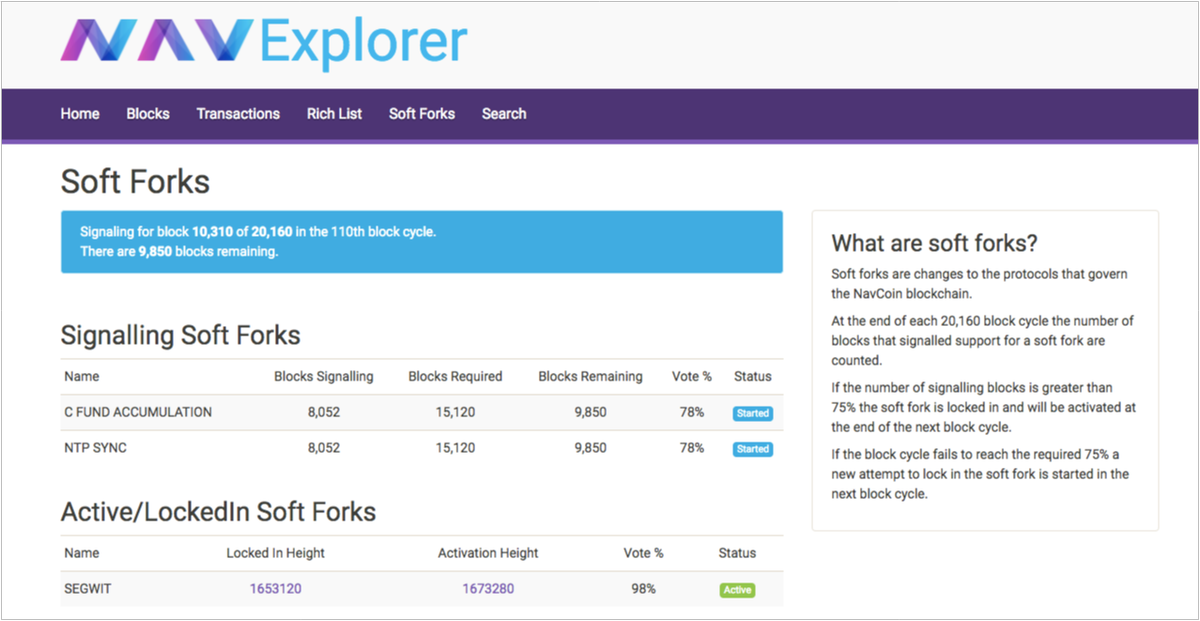The image size is (1200, 621).
Task: Click the Activation Height column header
Action: [x=488, y=553]
